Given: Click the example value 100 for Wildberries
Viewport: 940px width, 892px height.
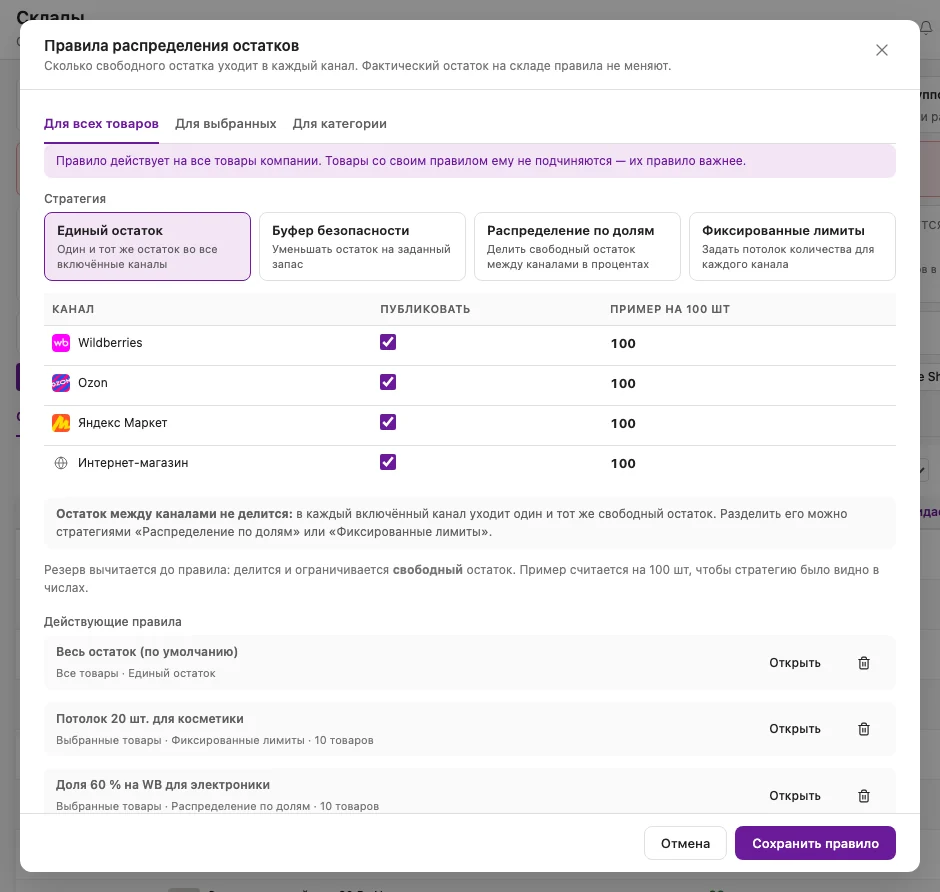Looking at the screenshot, I should pos(623,343).
